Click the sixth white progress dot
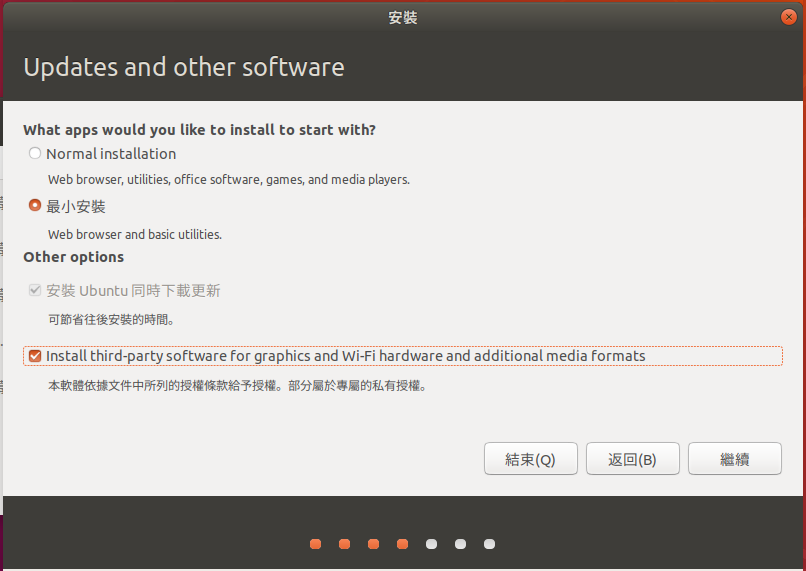 click(x=461, y=544)
